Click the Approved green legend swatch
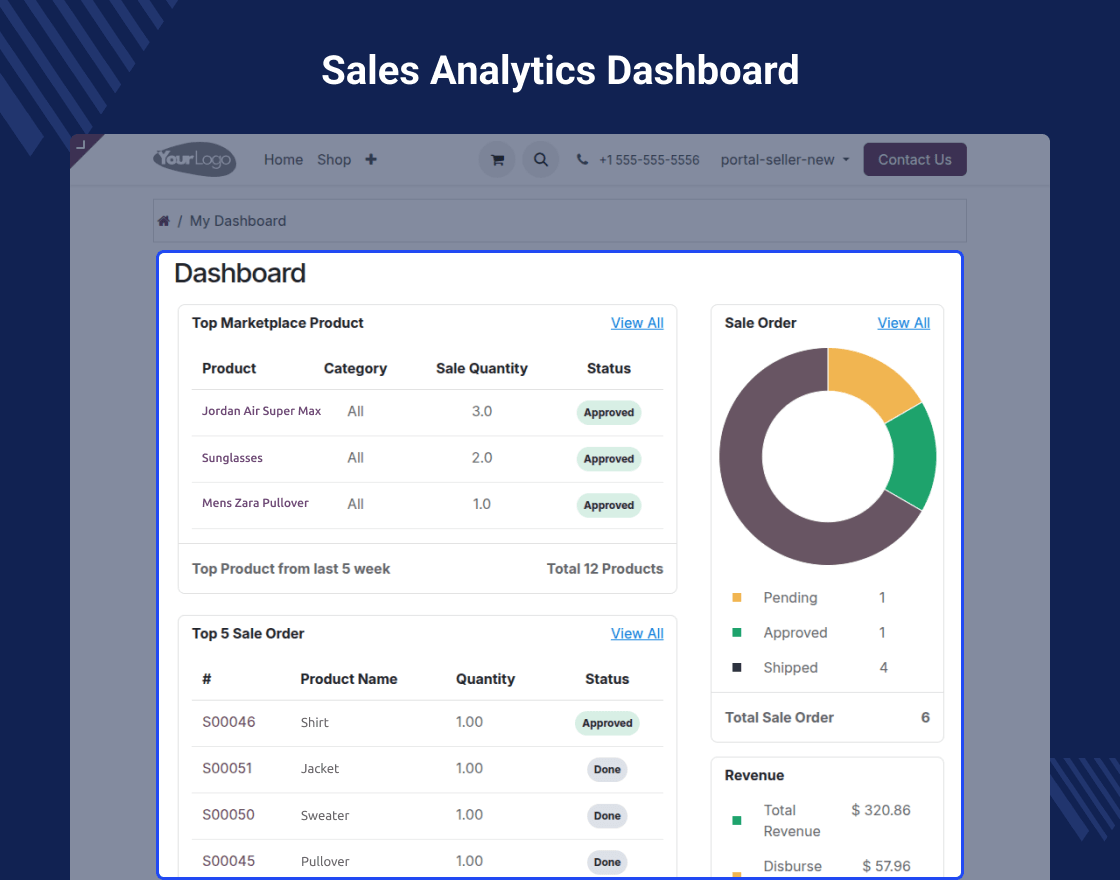 click(737, 632)
